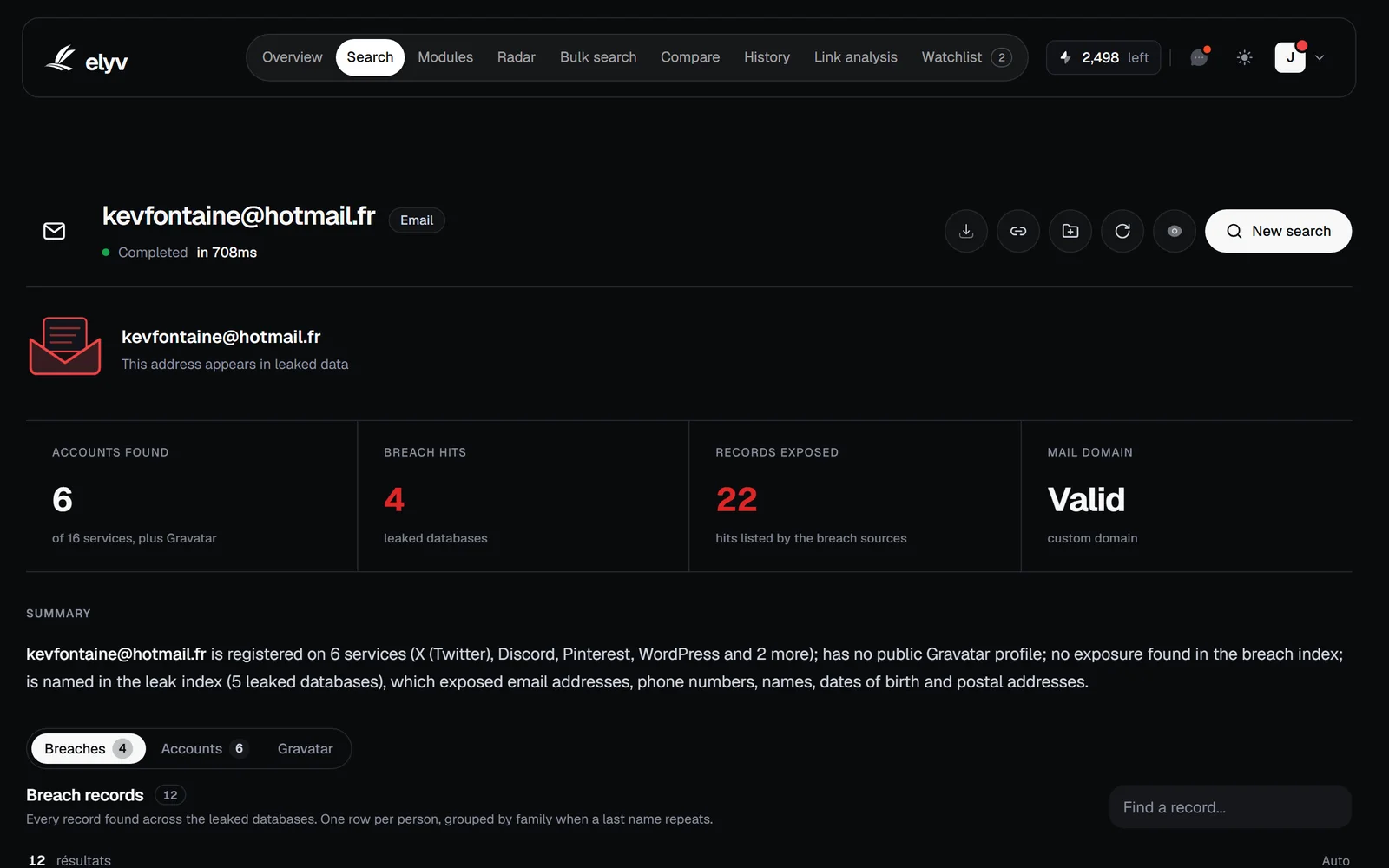Switch to Bulk search
The width and height of the screenshot is (1389, 868).
[x=598, y=57]
